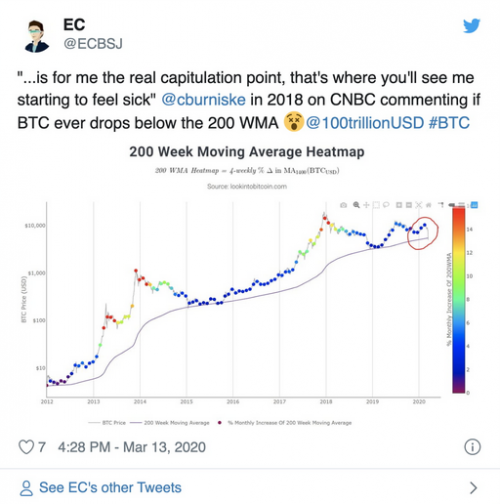Toggle BTC Price legend series
The height and width of the screenshot is (504, 500).
click(107, 423)
